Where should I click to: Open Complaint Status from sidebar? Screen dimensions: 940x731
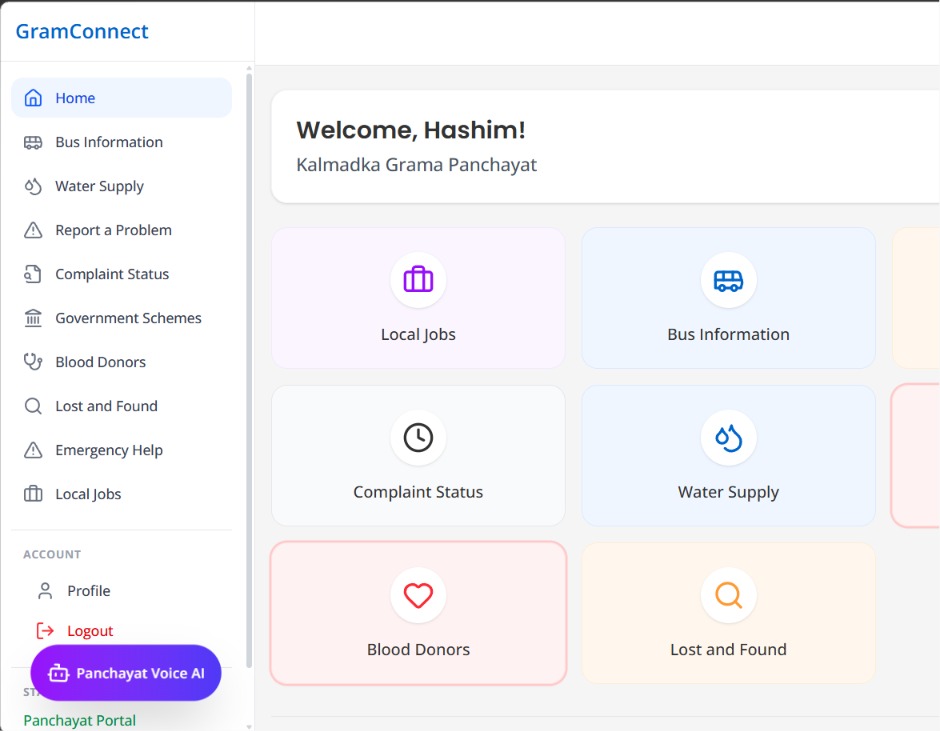coord(122,274)
